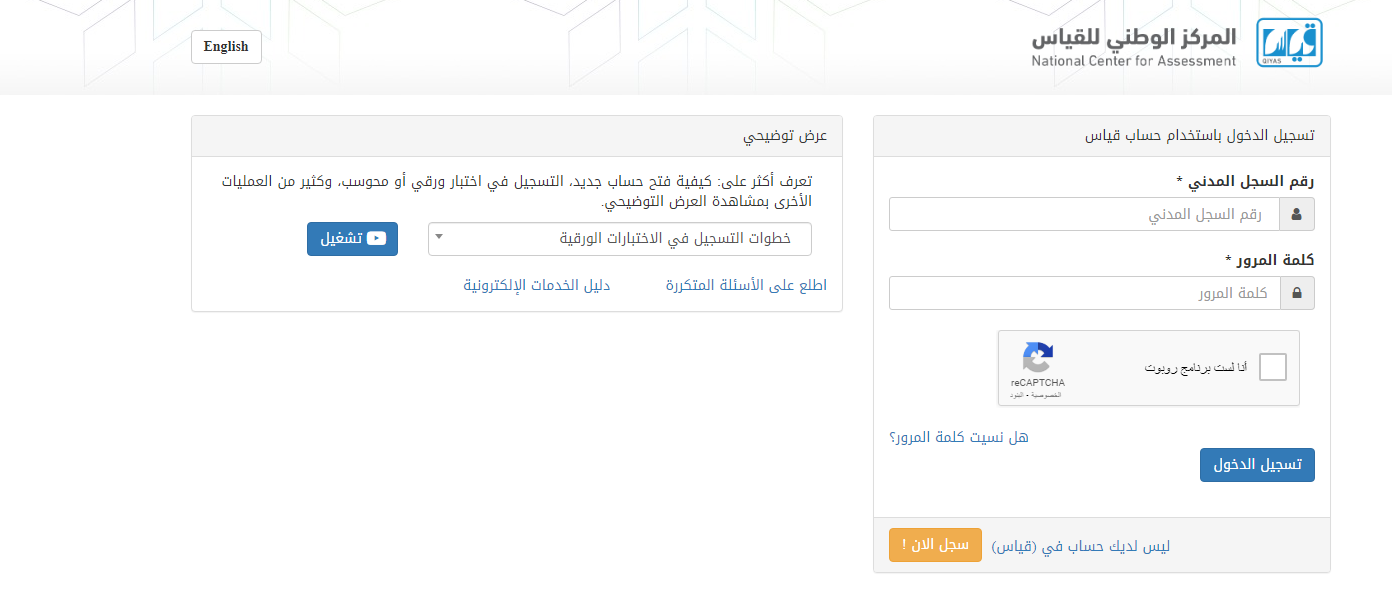The height and width of the screenshot is (600, 1392).
Task: Click the تسجيل الدخول login button
Action: [x=1257, y=465]
